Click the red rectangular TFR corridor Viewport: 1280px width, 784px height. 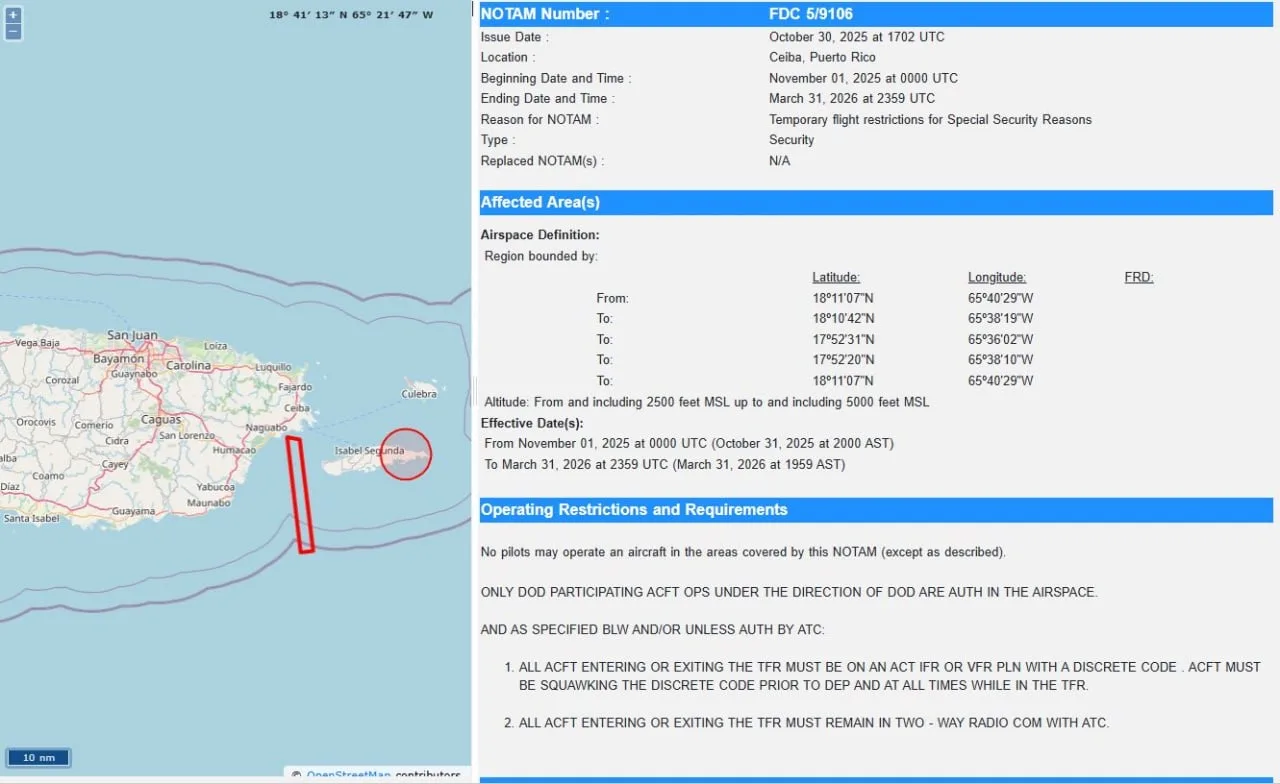coord(299,494)
